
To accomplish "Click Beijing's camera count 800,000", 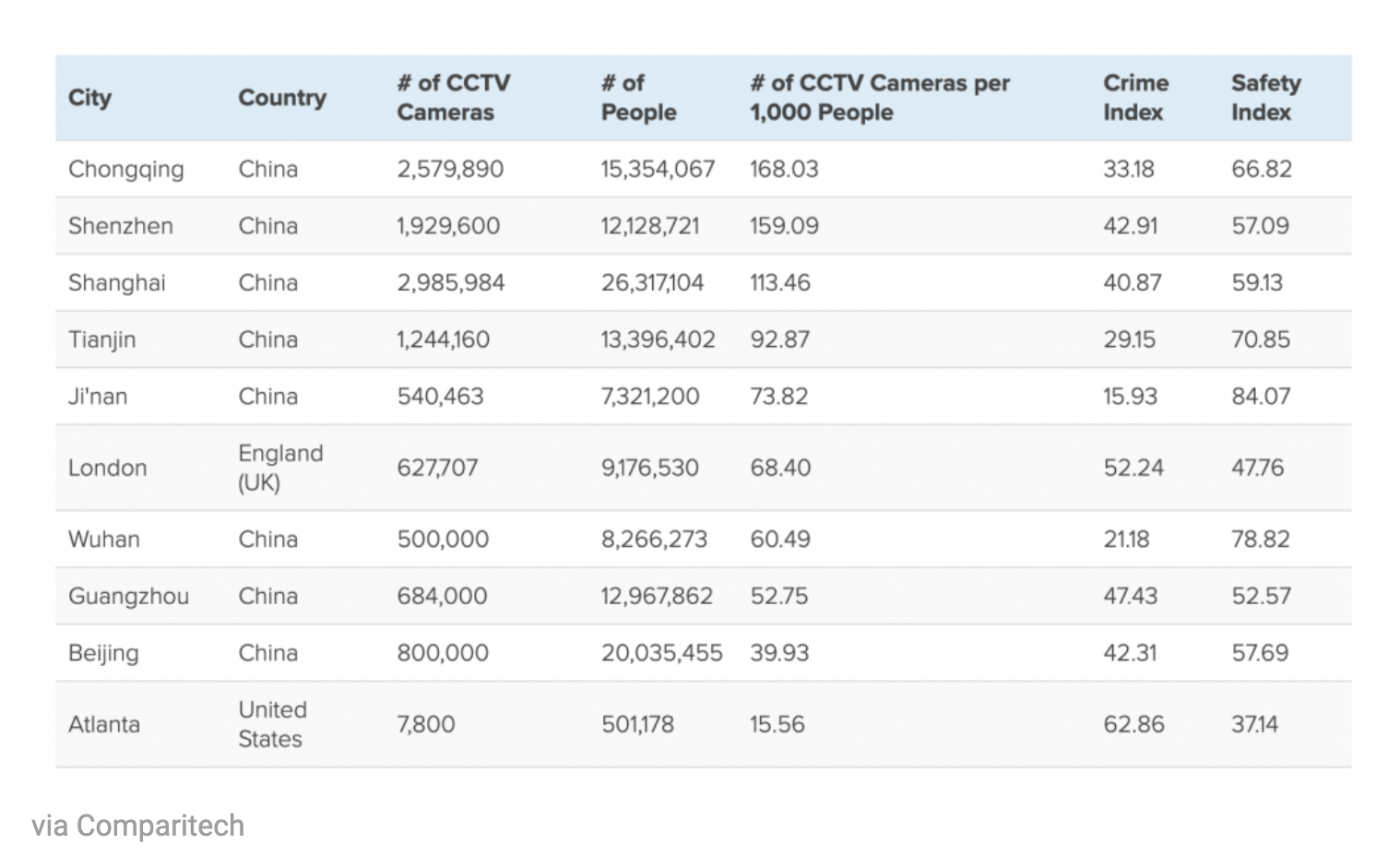I will pos(443,653).
